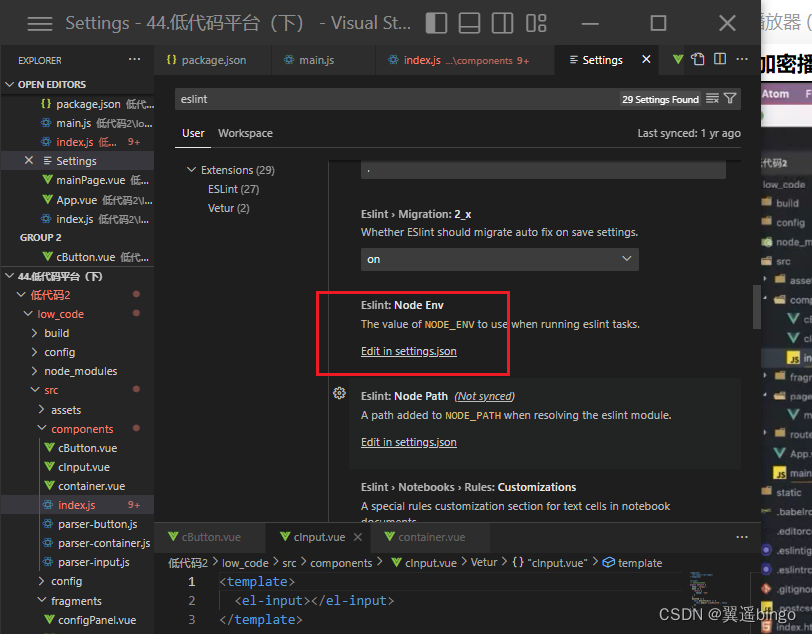This screenshot has width=812, height=634.
Task: Open the Eslint Migration 2_x dropdown
Action: [x=500, y=259]
